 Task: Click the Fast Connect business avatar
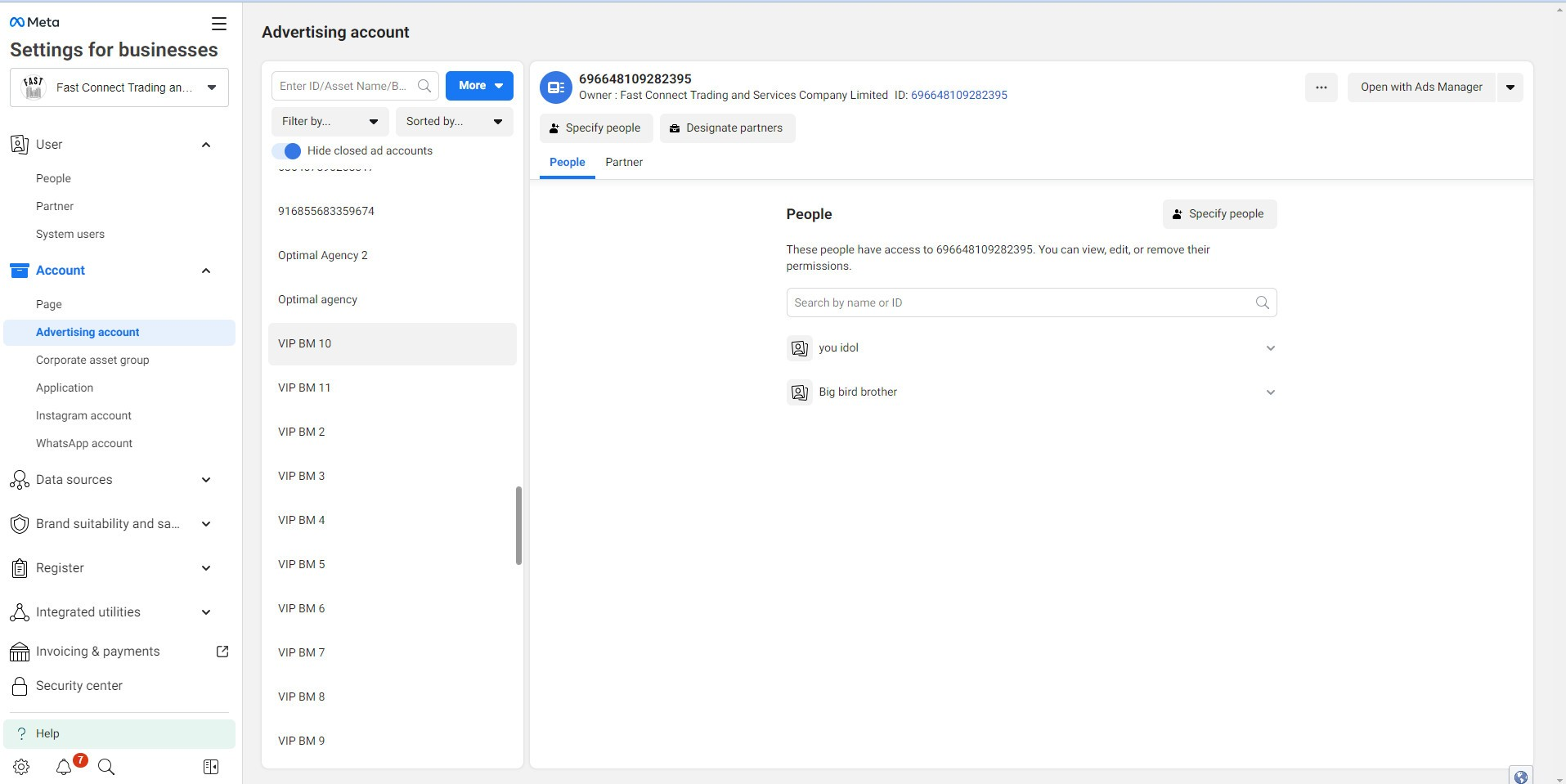tap(34, 87)
